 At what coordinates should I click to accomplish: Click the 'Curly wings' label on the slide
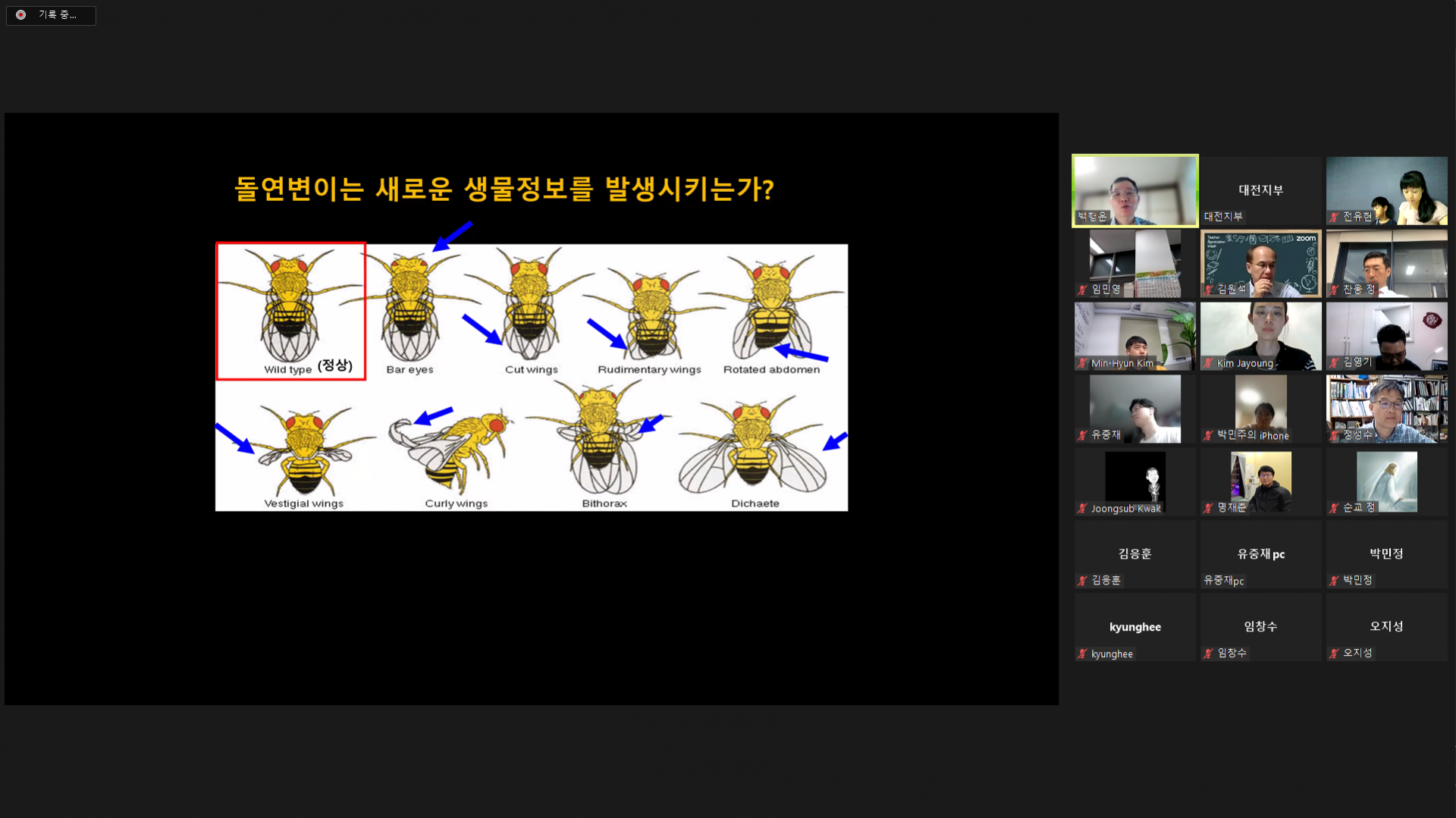(457, 503)
